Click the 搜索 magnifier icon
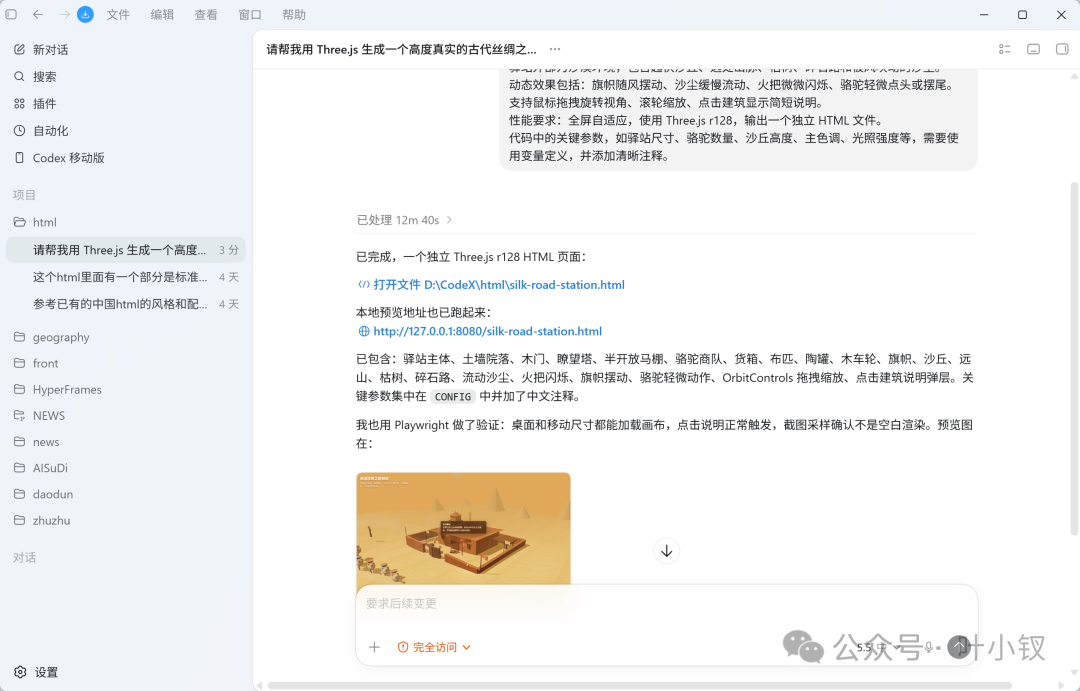The width and height of the screenshot is (1080, 691). (19, 76)
